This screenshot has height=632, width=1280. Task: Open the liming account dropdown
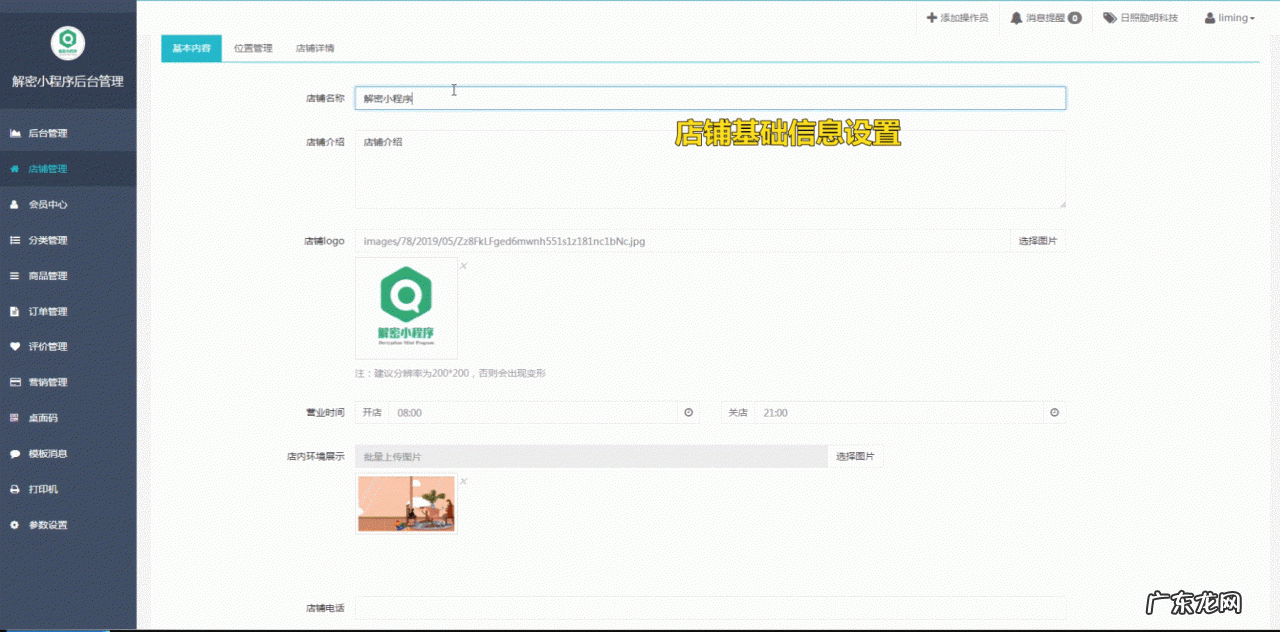pos(1229,17)
